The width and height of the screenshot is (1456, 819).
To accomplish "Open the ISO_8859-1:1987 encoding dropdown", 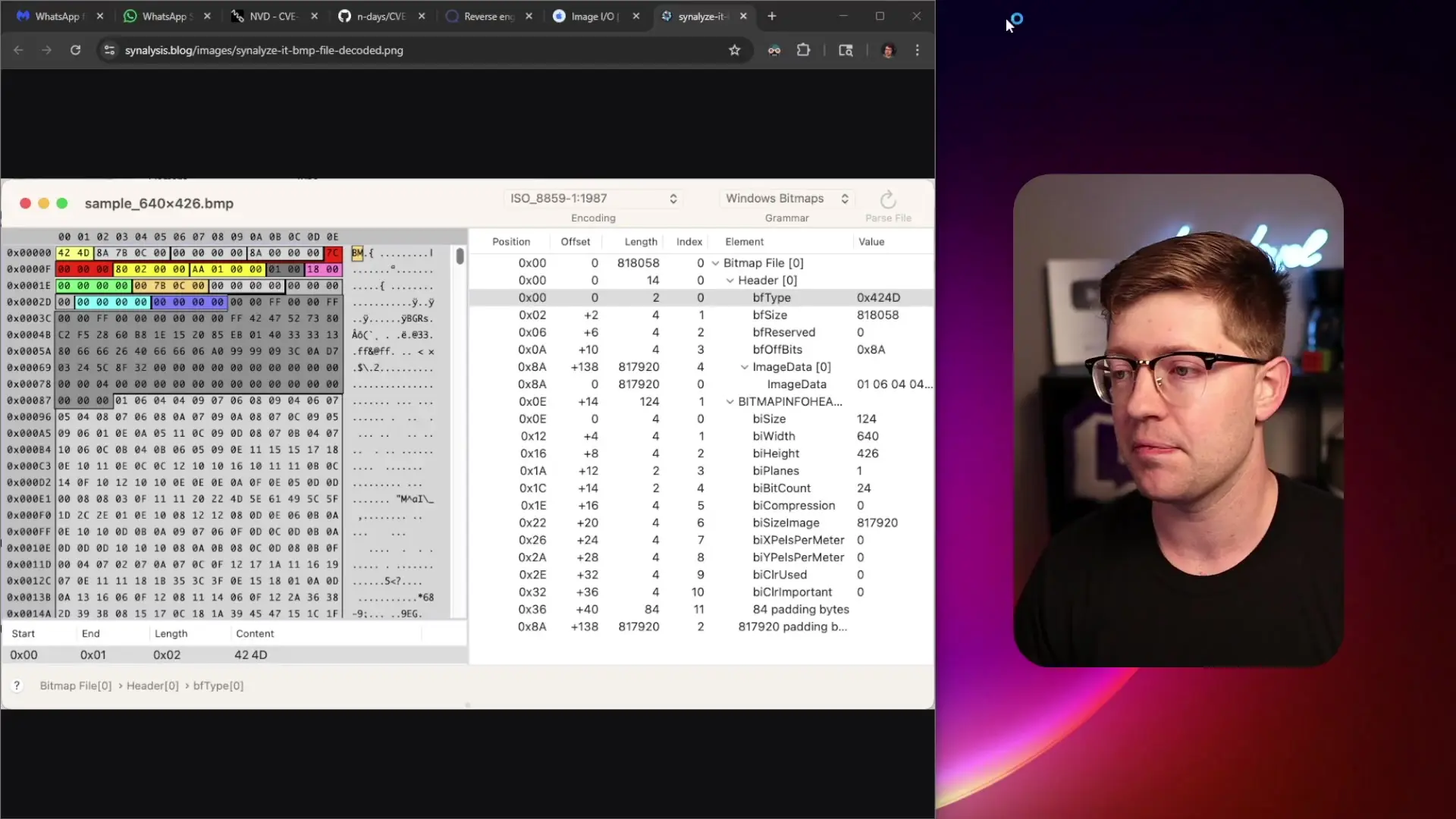I will pyautogui.click(x=592, y=199).
